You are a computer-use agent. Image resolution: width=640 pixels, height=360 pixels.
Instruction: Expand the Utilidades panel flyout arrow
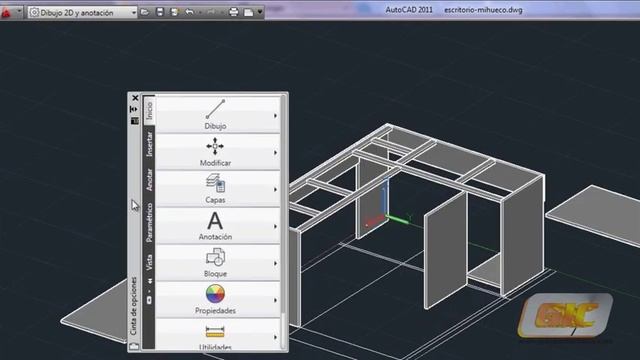tap(276, 337)
